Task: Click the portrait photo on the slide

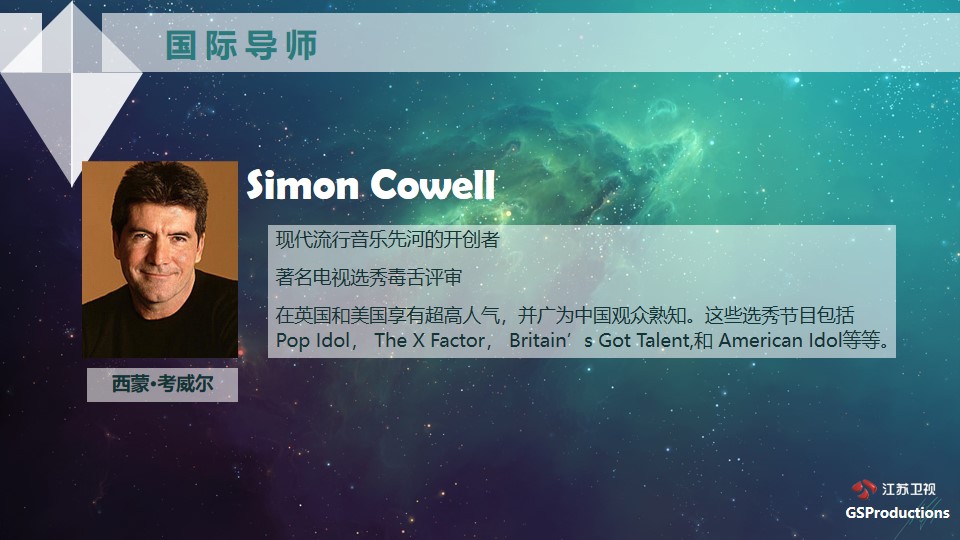Action: pyautogui.click(x=160, y=260)
